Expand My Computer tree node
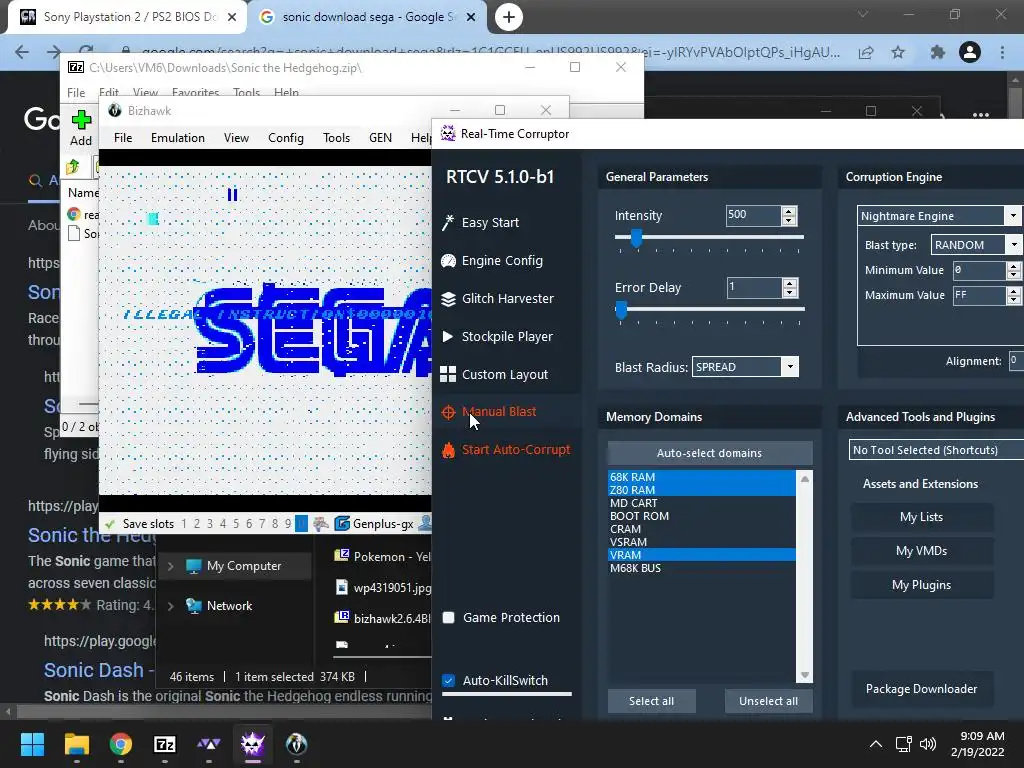Screen dimensions: 1024x768 pyautogui.click(x=170, y=566)
